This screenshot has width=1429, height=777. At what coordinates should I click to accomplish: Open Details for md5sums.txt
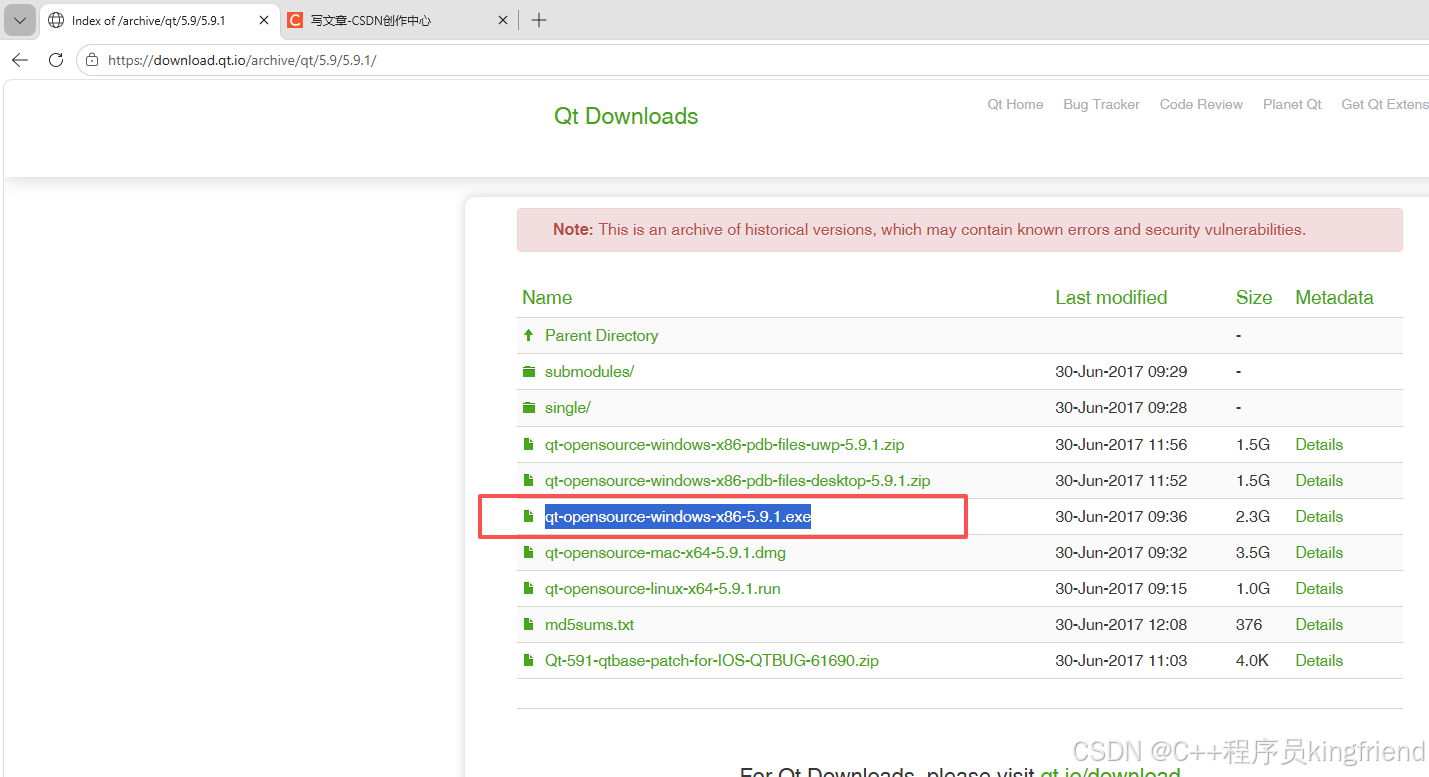pos(1319,624)
